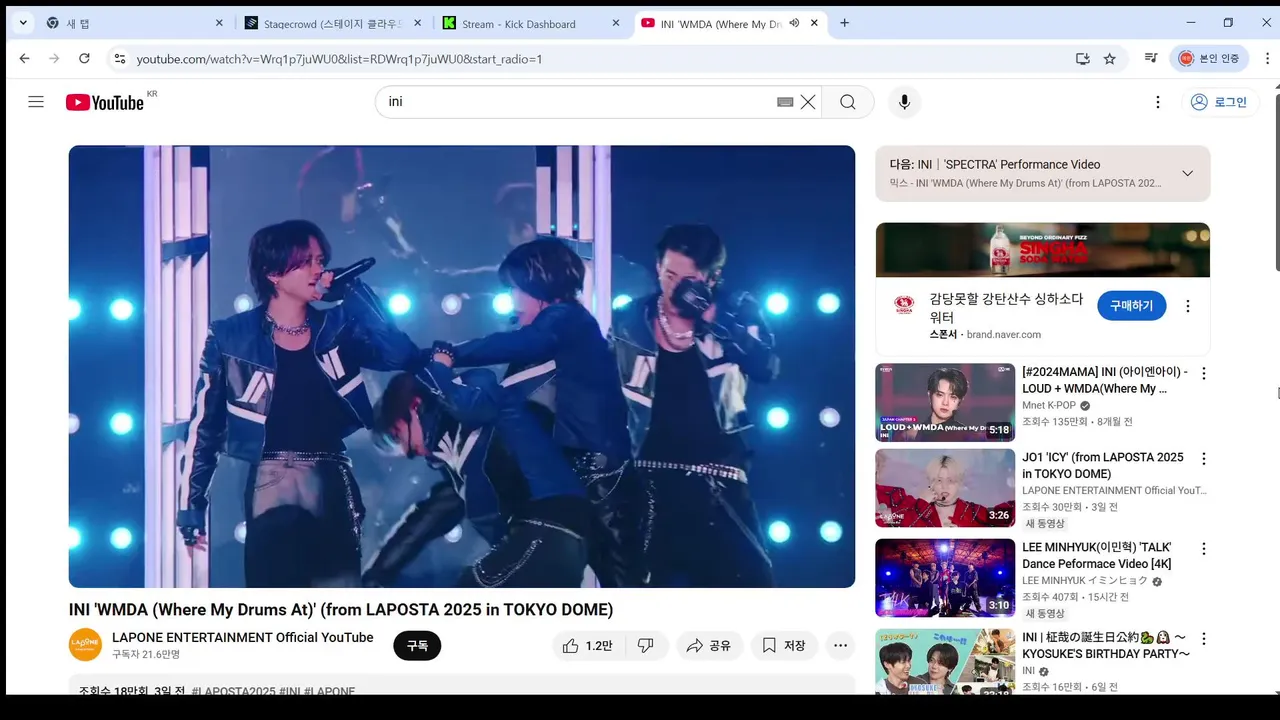The height and width of the screenshot is (720, 1280).
Task: Close the 새 탭 tab
Action: (x=219, y=23)
